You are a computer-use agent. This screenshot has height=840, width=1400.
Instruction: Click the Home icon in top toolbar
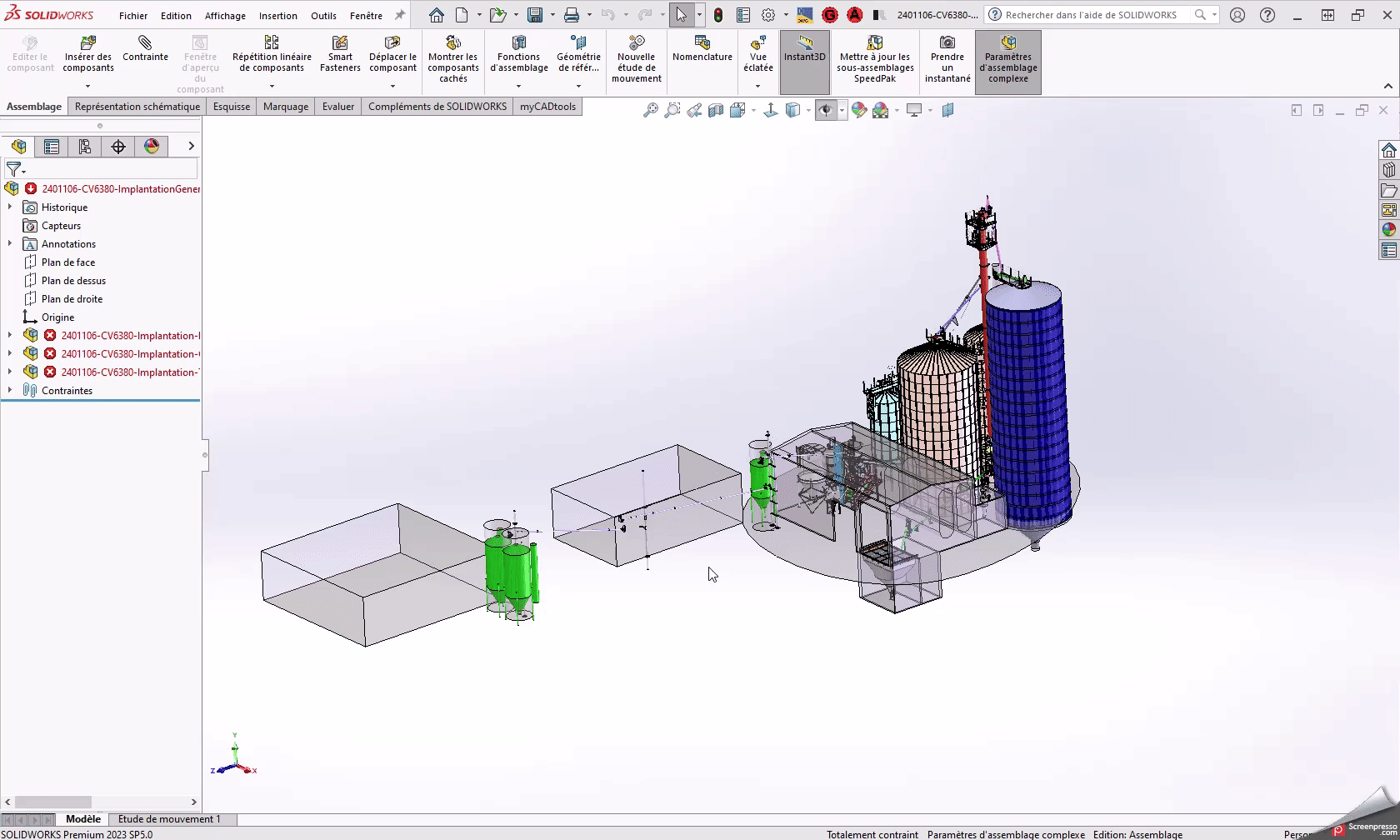[437, 15]
